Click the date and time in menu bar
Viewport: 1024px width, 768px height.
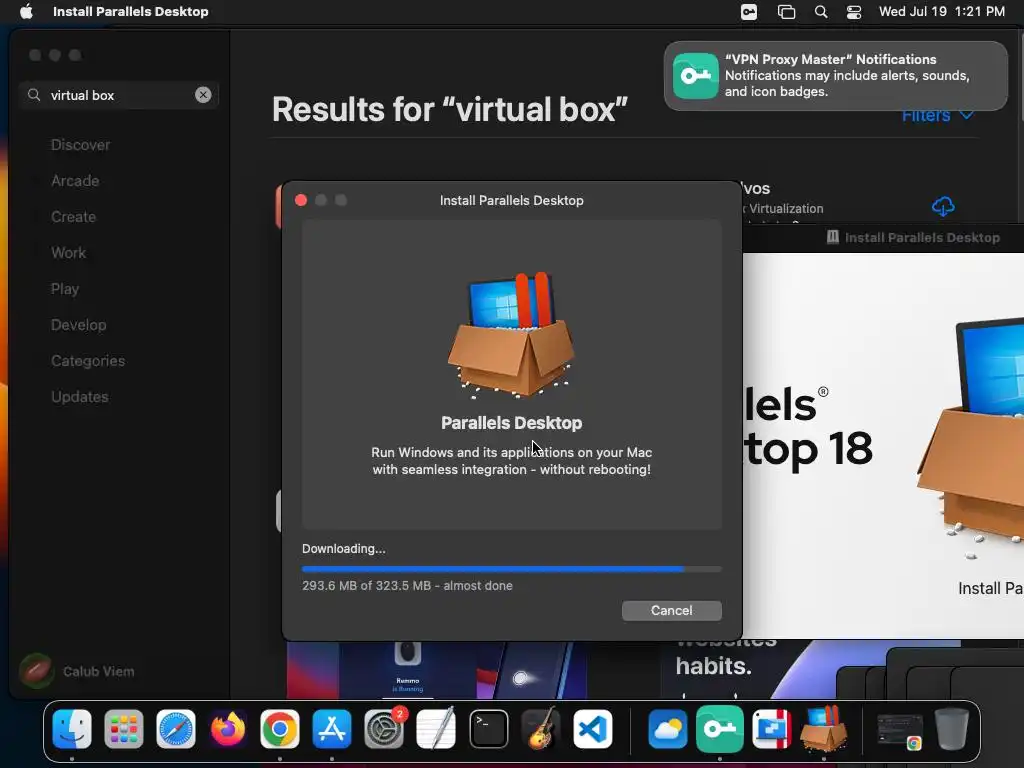[942, 12]
